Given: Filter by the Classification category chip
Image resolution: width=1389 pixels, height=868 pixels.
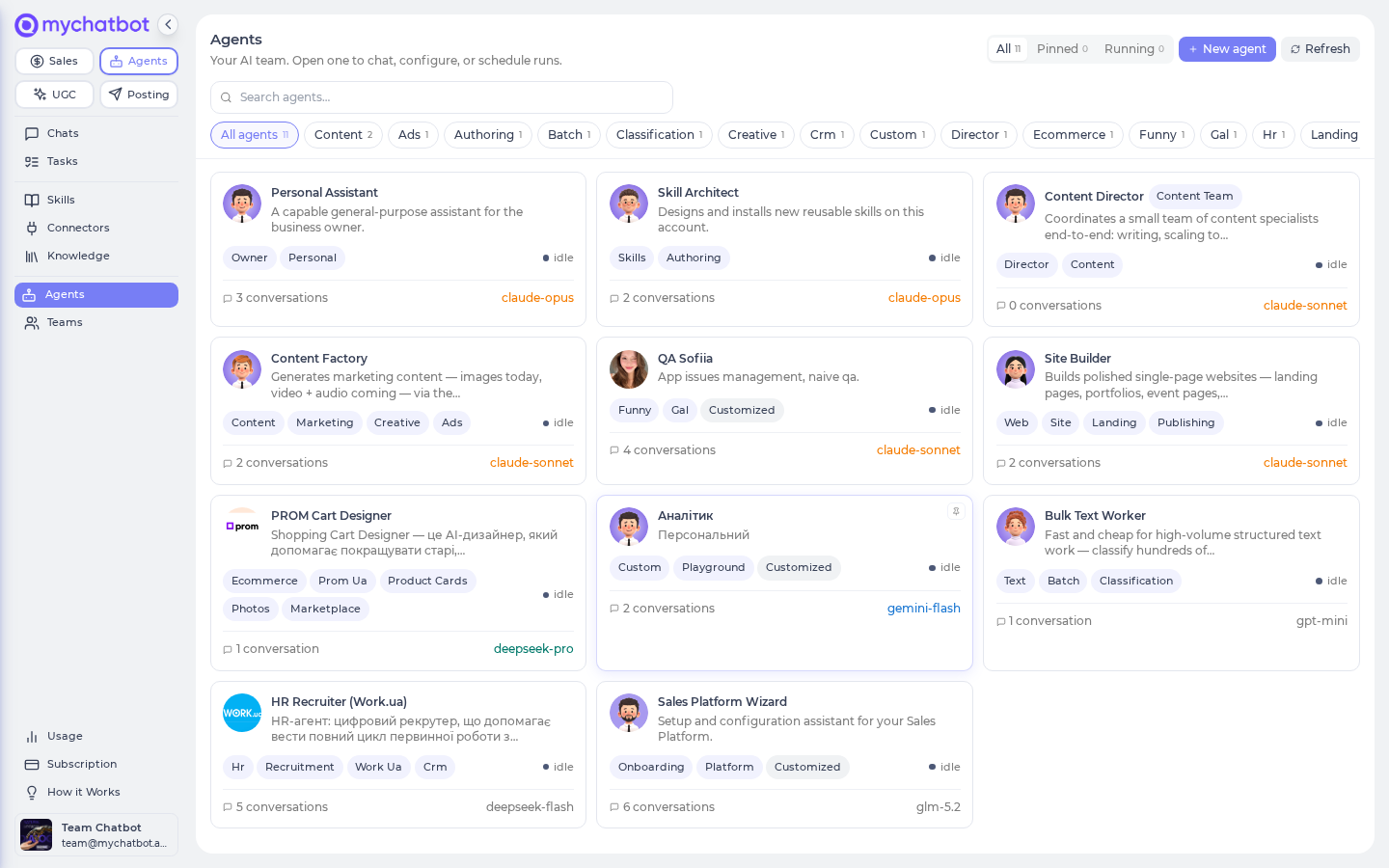Looking at the screenshot, I should tap(660, 135).
